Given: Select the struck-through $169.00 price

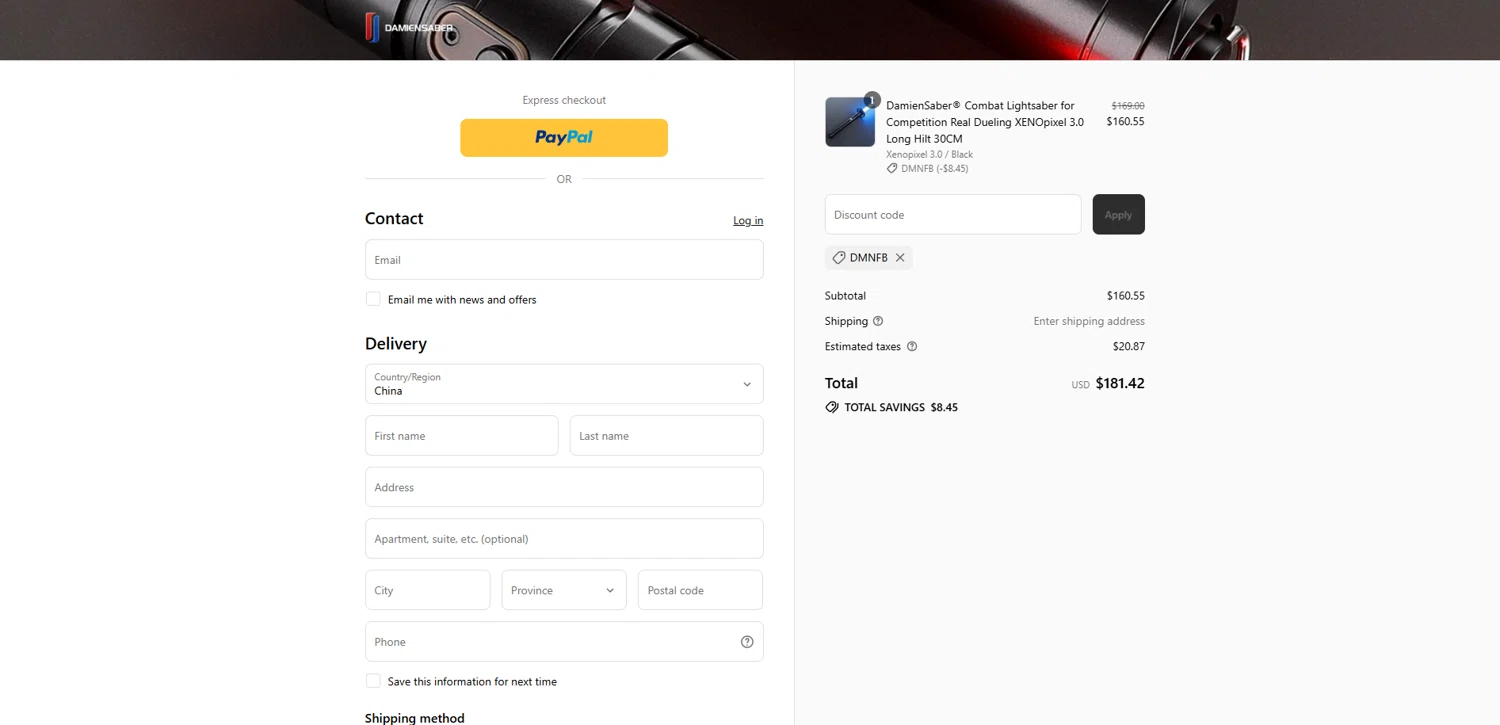Looking at the screenshot, I should (x=1128, y=106).
